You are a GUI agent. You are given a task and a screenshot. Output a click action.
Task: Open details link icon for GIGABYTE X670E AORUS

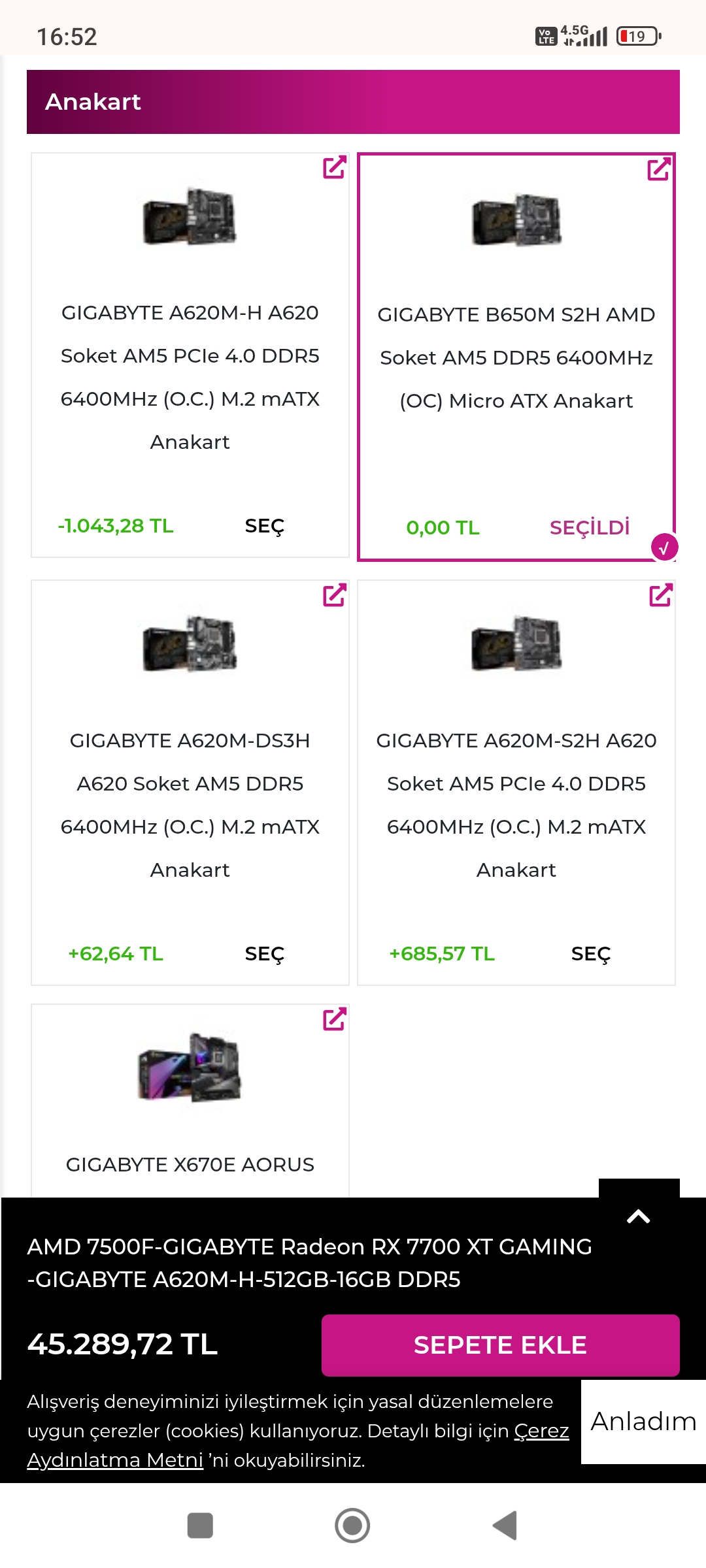334,1019
